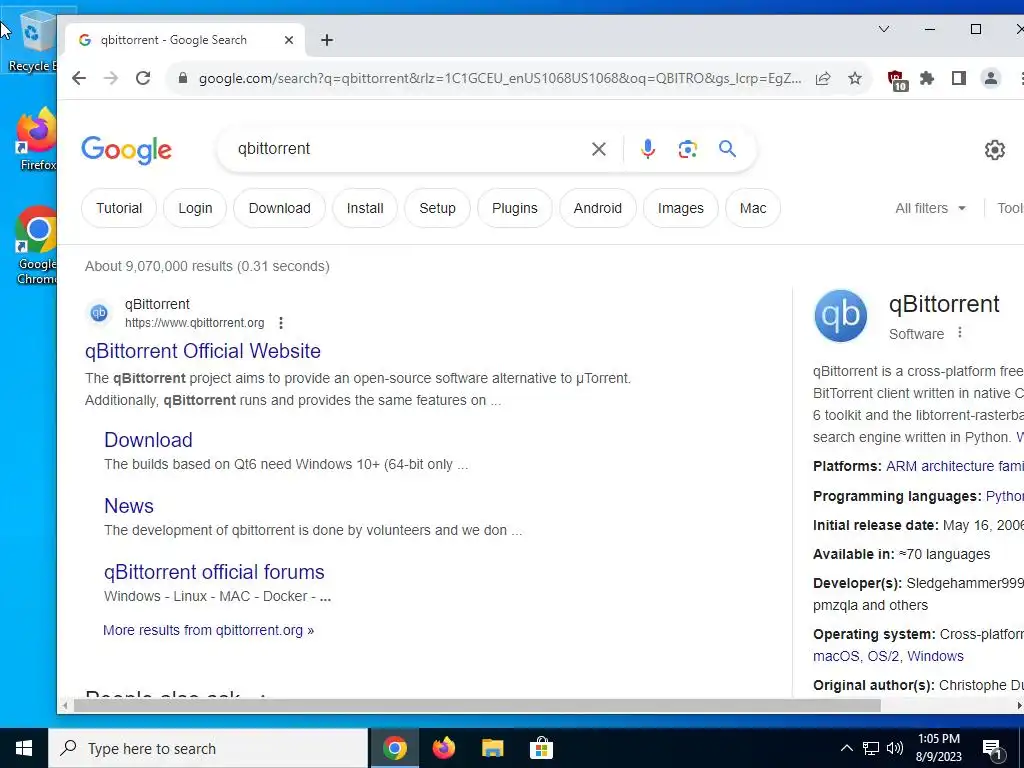The height and width of the screenshot is (768, 1024).
Task: Click the result URL https://www.qbittorrent.org
Action: tap(195, 323)
